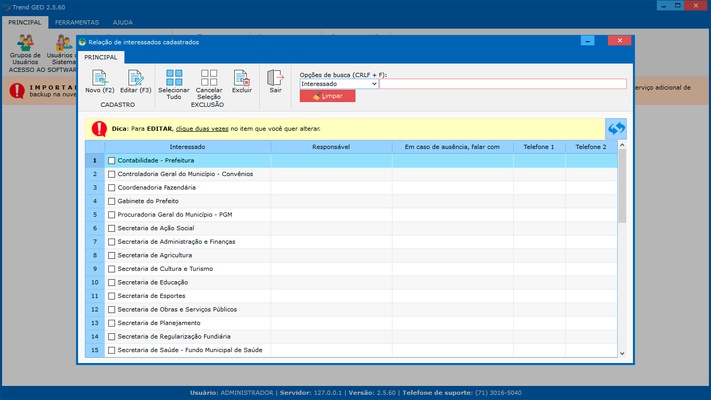Check Secretaria de Planejamento checkbox
Image resolution: width=711 pixels, height=400 pixels.
point(112,323)
